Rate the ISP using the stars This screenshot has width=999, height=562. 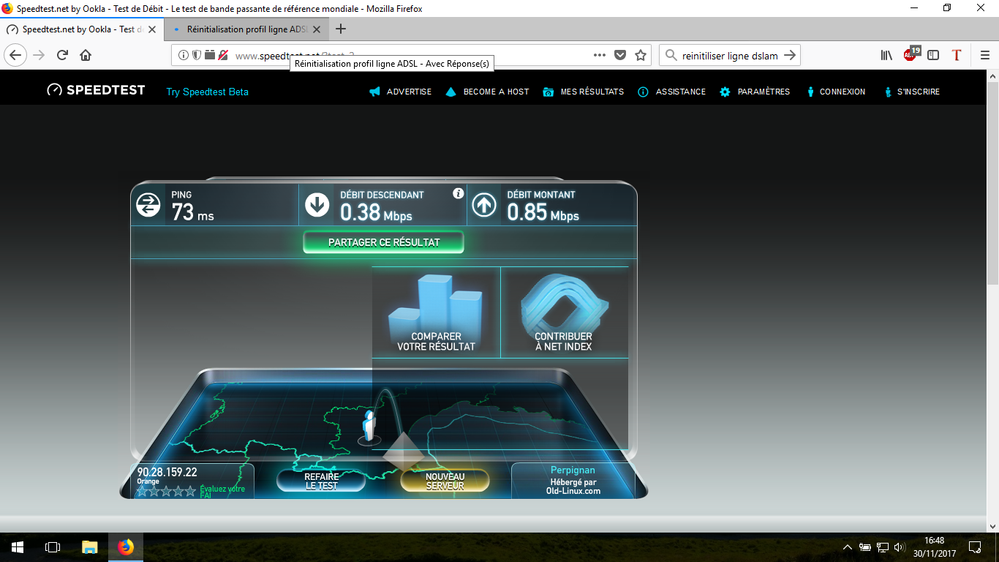(166, 491)
